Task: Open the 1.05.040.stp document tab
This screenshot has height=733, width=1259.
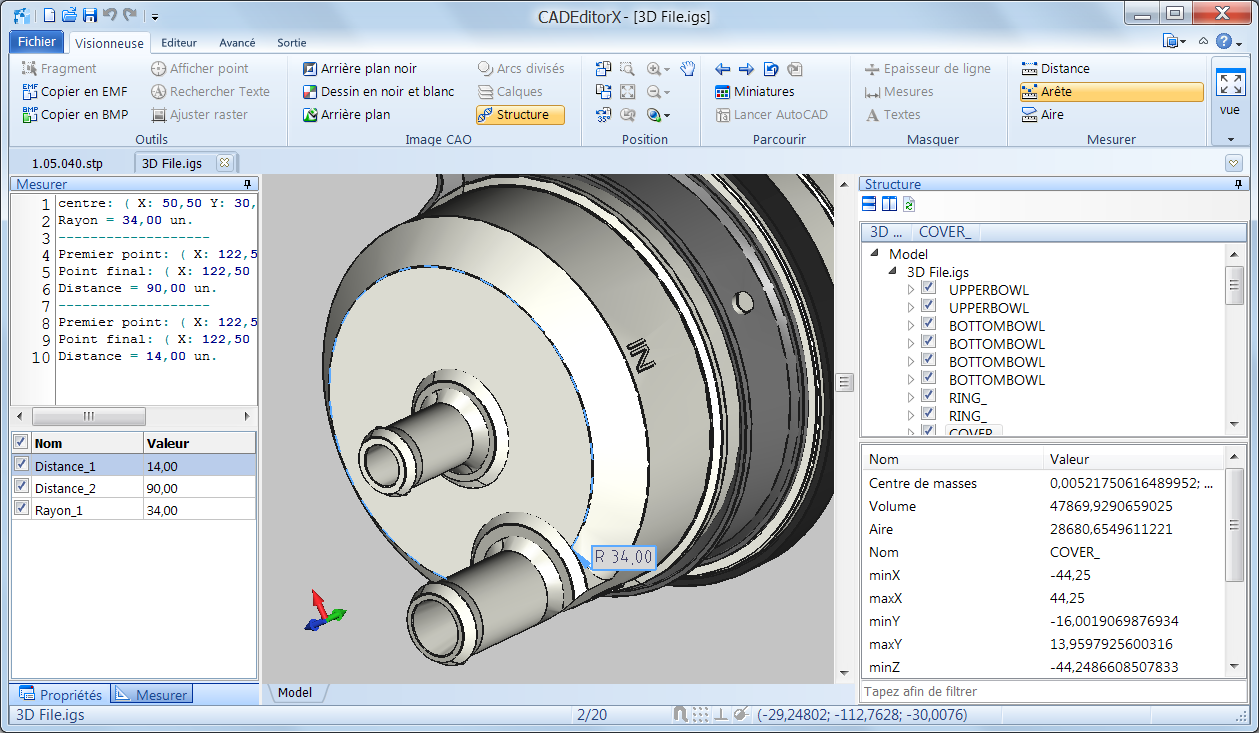Action: (67, 163)
